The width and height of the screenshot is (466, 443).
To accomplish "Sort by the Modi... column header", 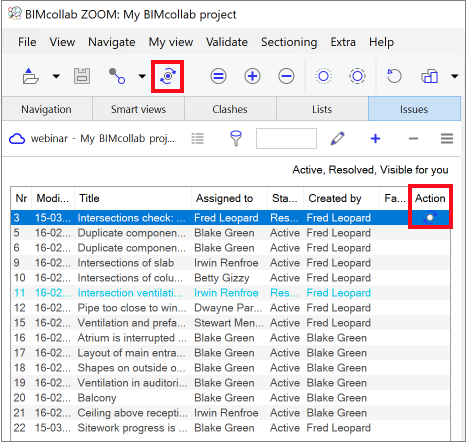I will point(53,198).
